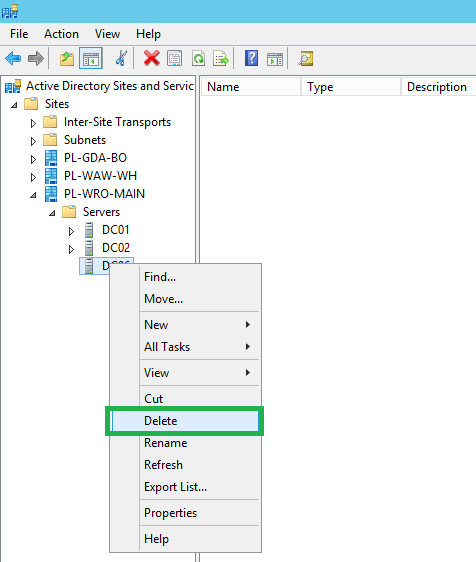
Task: Go back with the blue Back arrow
Action: tap(13, 58)
